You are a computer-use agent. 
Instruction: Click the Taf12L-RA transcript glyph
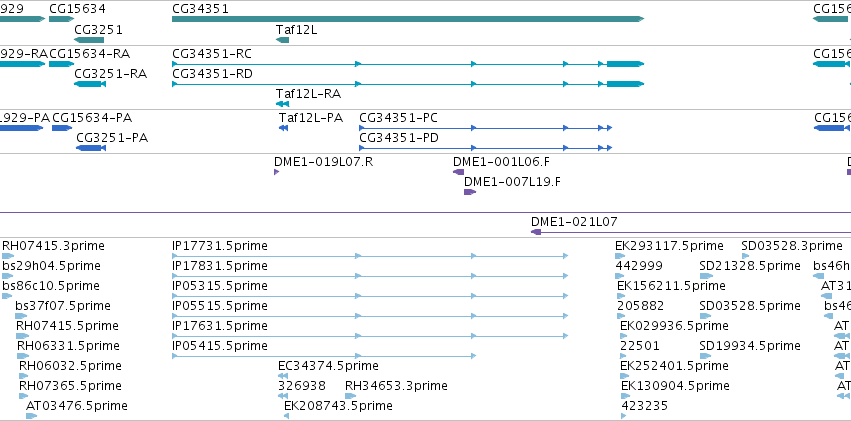(282, 104)
